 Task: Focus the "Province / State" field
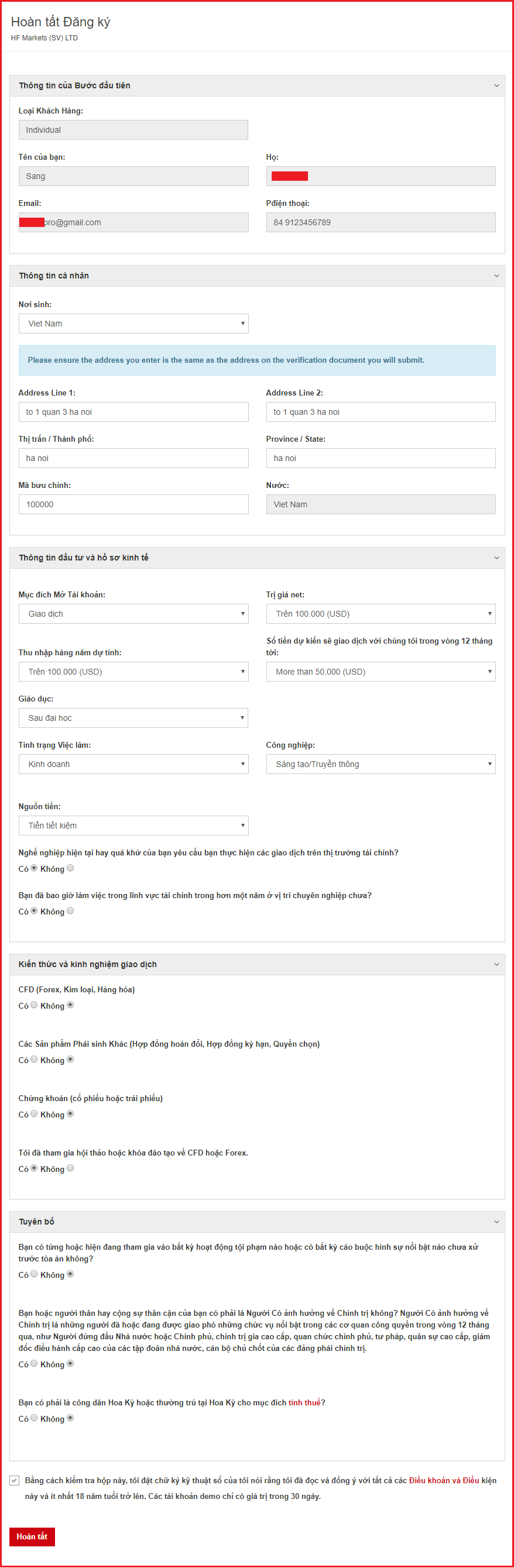[x=381, y=458]
